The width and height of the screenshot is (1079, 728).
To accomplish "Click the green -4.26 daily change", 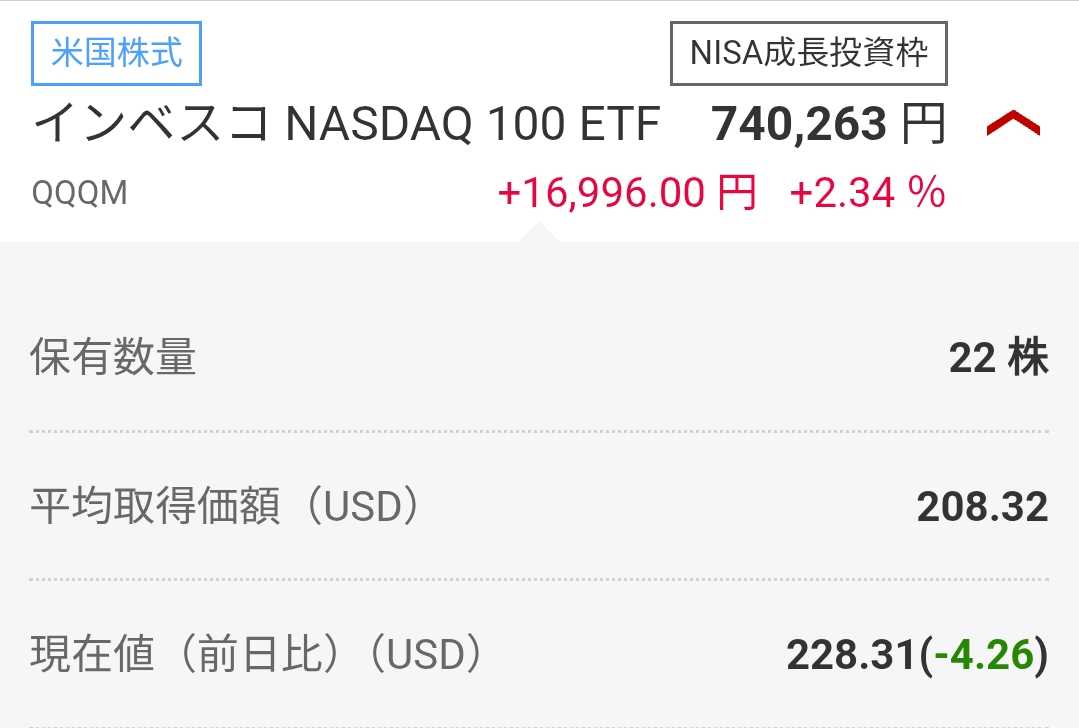I will [983, 656].
